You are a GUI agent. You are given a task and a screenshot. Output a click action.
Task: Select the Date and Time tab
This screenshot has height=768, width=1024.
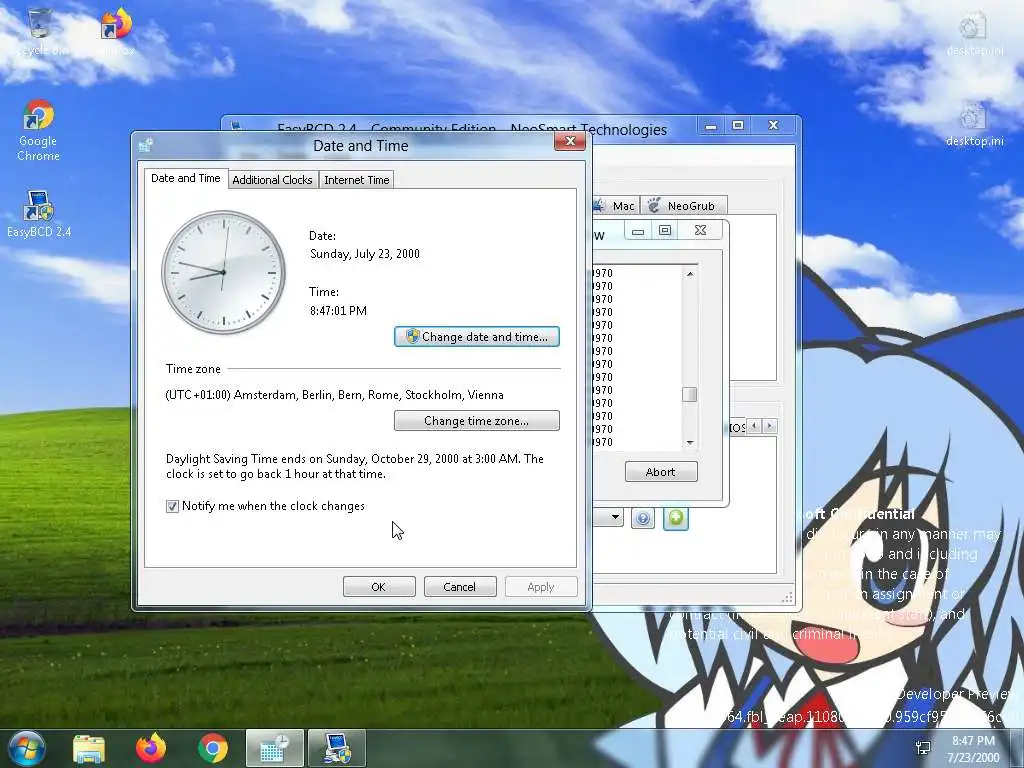point(185,178)
